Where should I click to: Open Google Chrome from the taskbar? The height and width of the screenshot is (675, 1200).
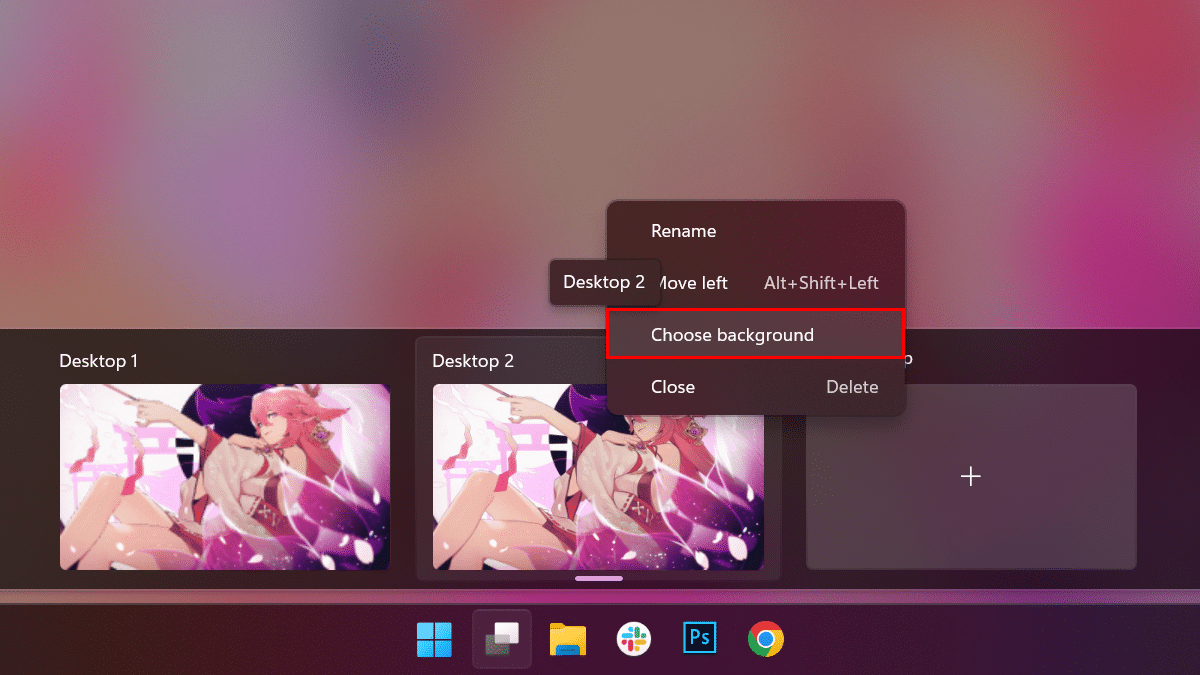(x=766, y=639)
